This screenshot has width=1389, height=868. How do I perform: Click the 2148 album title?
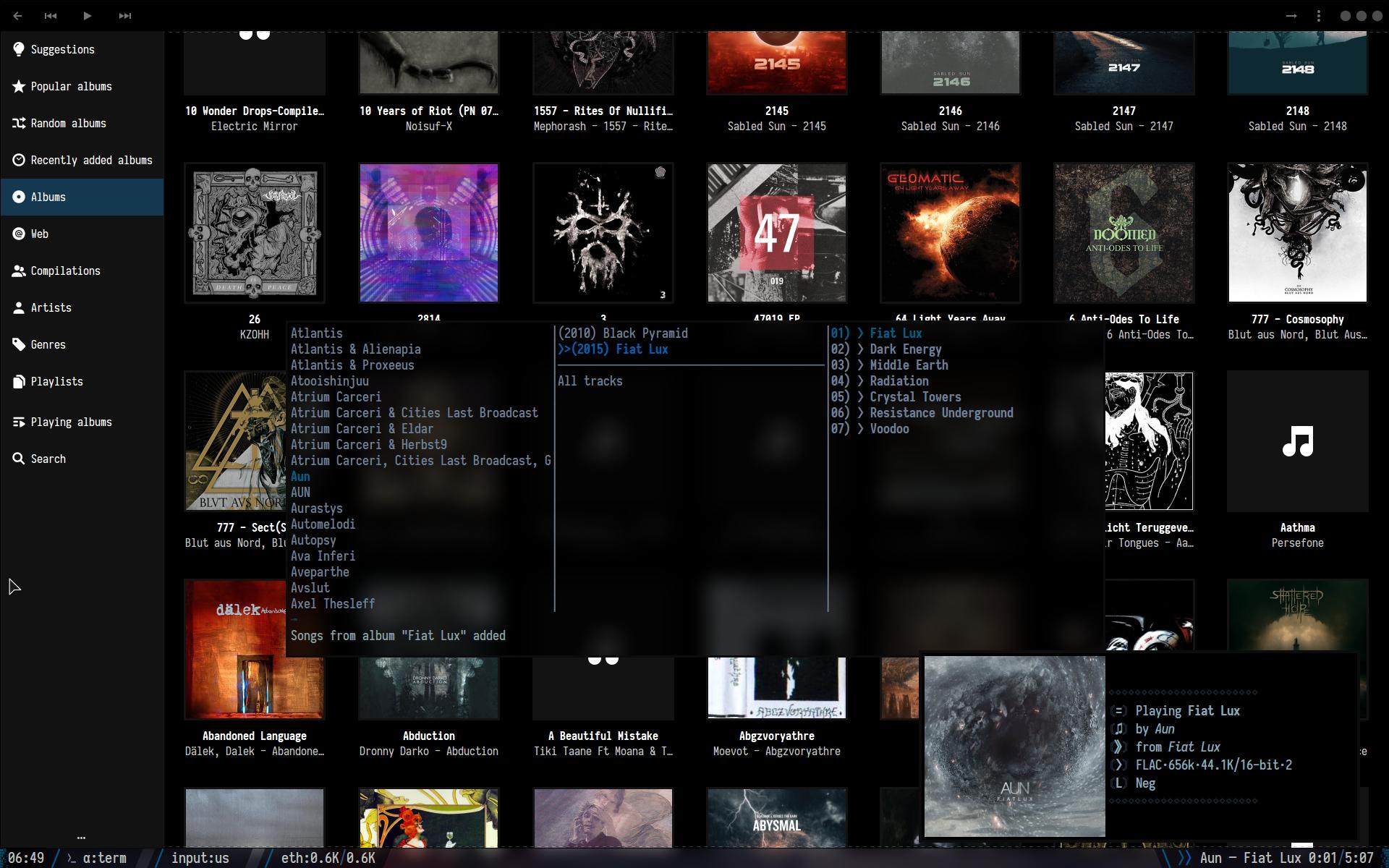(1298, 111)
